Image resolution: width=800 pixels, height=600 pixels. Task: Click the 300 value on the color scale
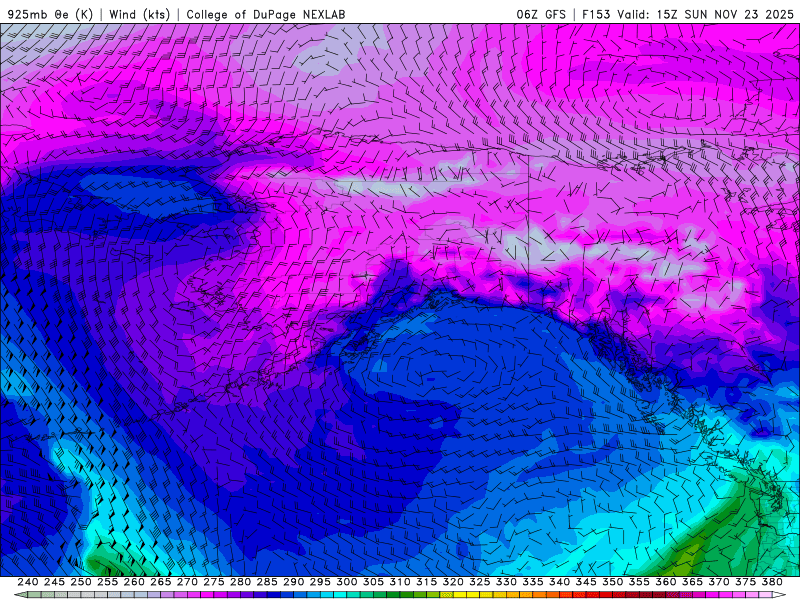pos(346,582)
